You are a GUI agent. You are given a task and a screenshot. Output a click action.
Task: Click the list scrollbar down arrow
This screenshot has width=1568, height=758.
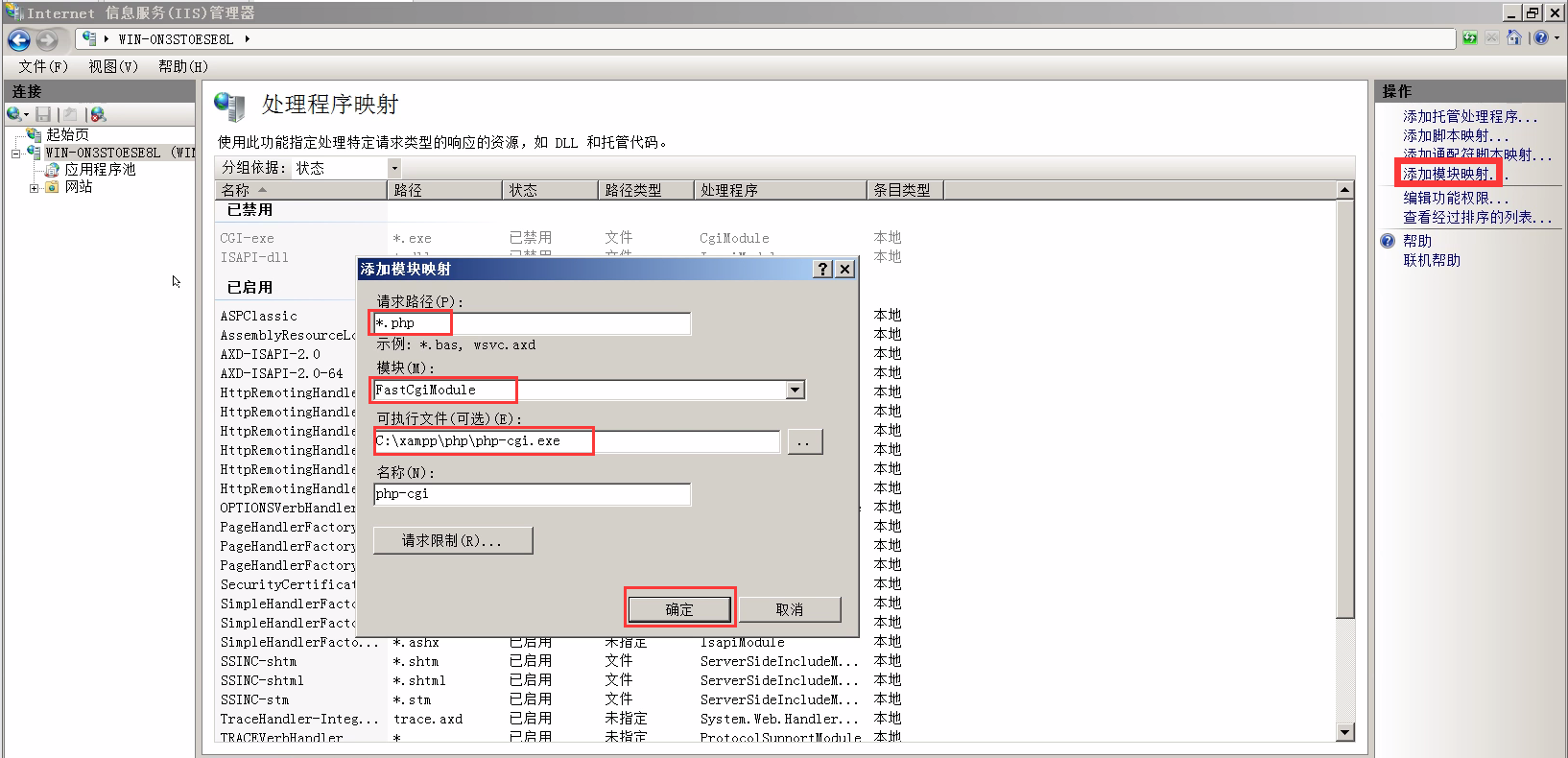coord(1344,732)
